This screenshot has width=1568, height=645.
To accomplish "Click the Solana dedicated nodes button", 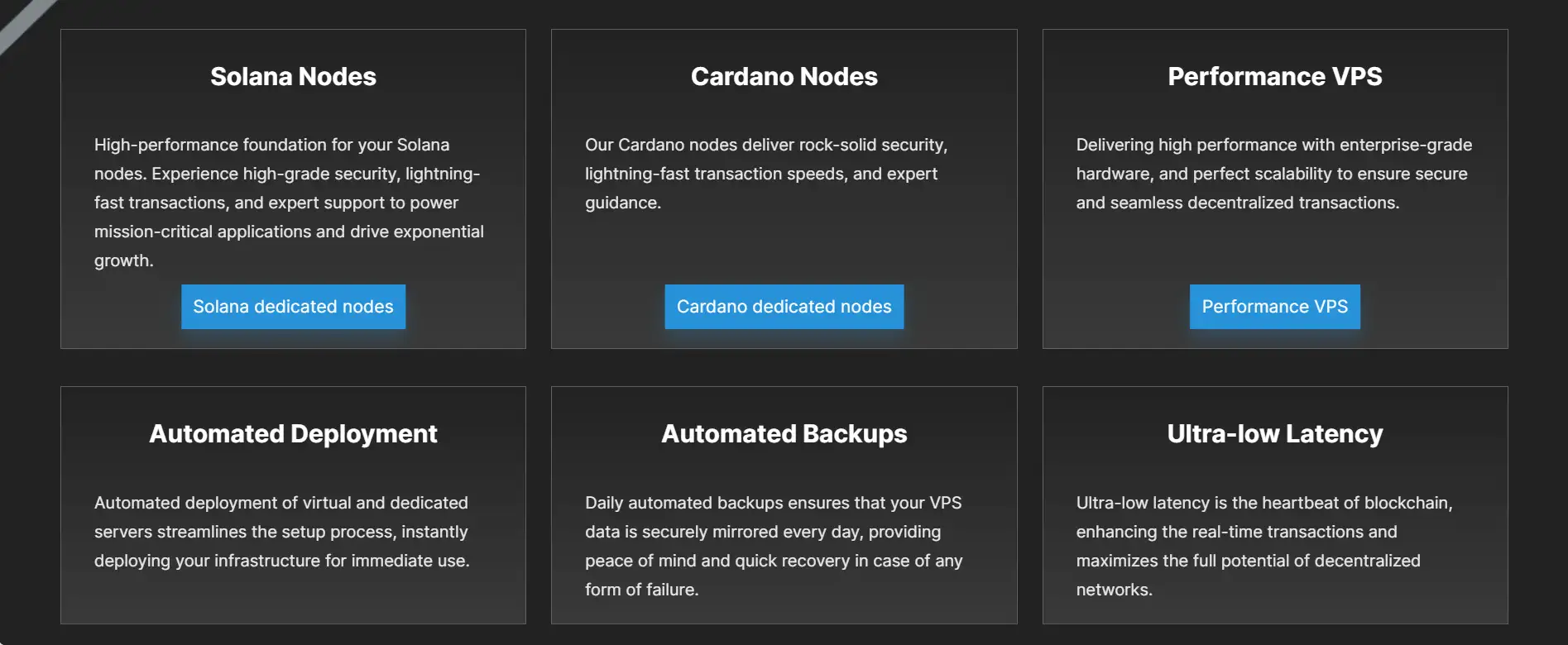I will click(x=293, y=307).
